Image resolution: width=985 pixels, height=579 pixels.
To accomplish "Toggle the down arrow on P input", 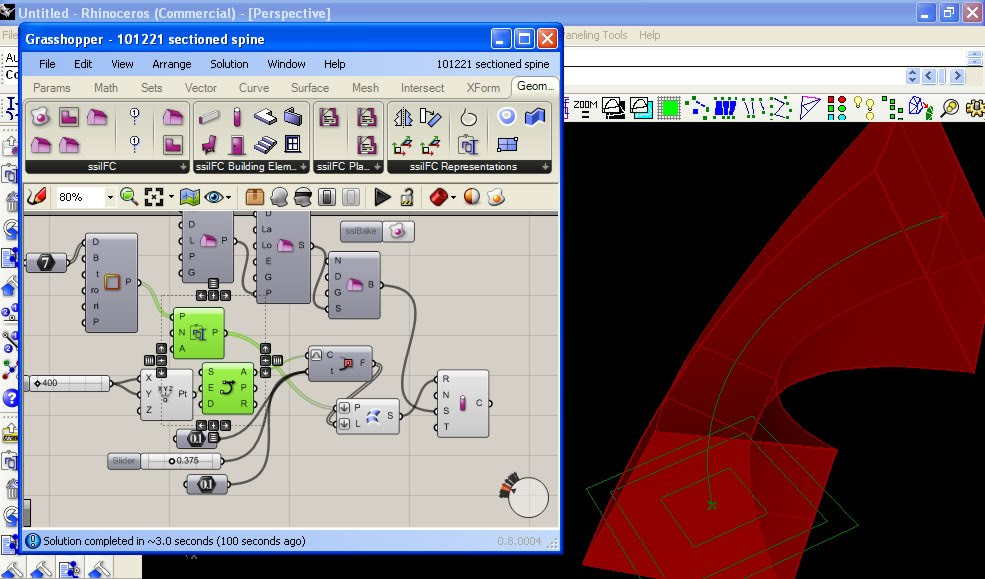I will (x=344, y=408).
